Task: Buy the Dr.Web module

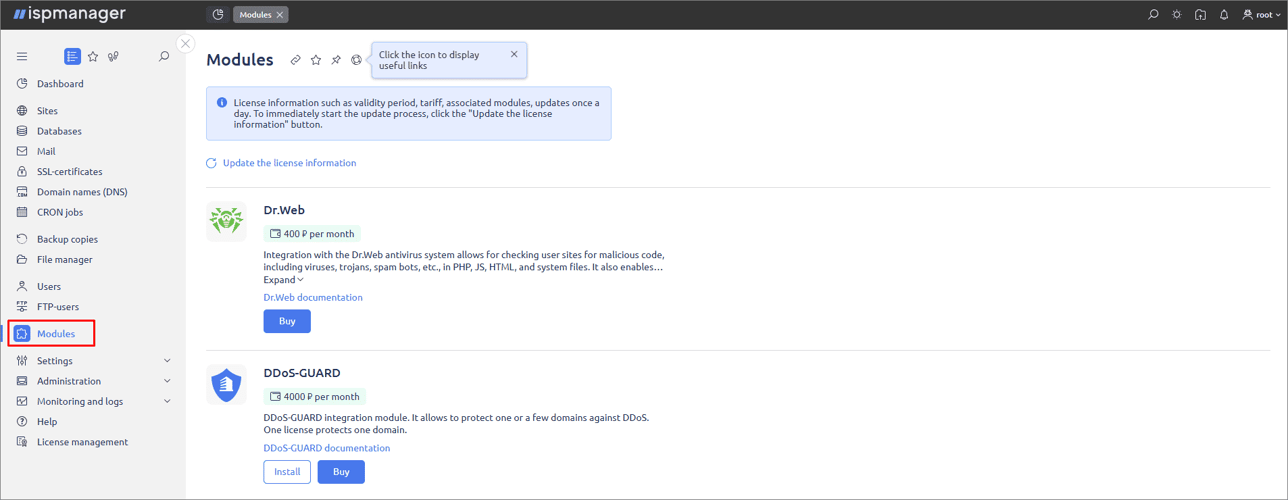Action: (x=287, y=321)
